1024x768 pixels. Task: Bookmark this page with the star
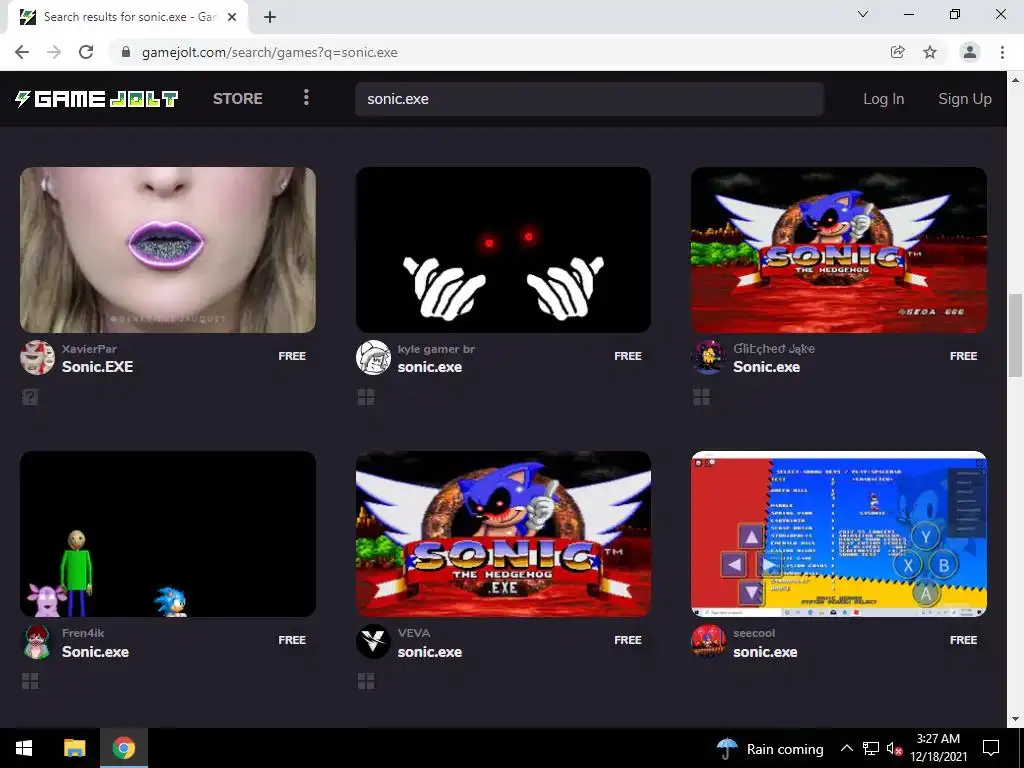pyautogui.click(x=930, y=52)
